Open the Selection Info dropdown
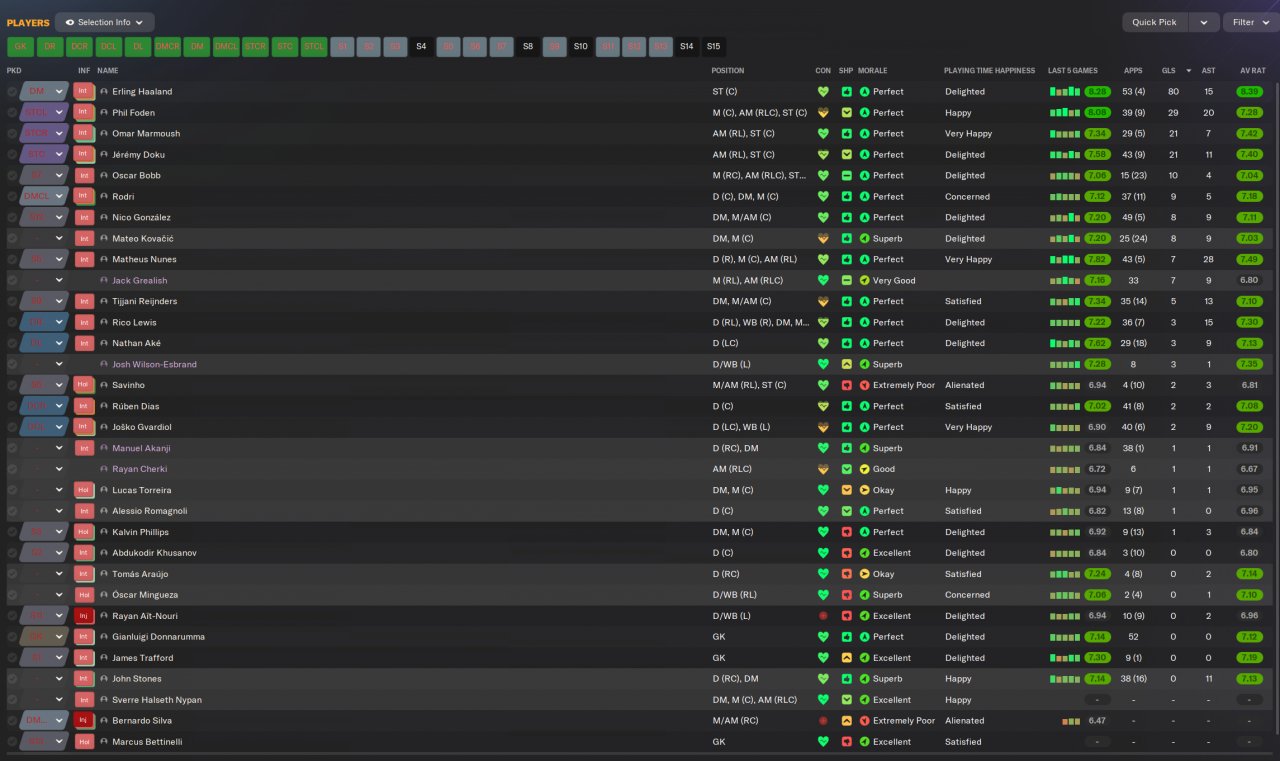This screenshot has width=1280, height=761. click(105, 22)
